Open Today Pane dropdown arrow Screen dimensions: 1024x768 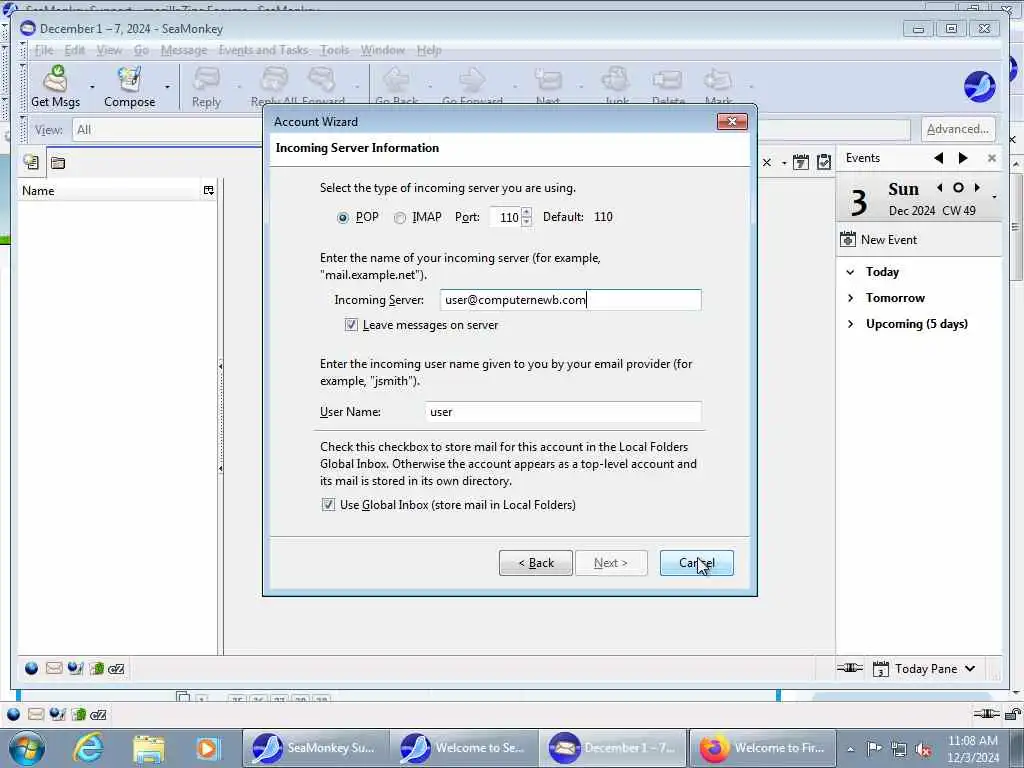point(970,668)
